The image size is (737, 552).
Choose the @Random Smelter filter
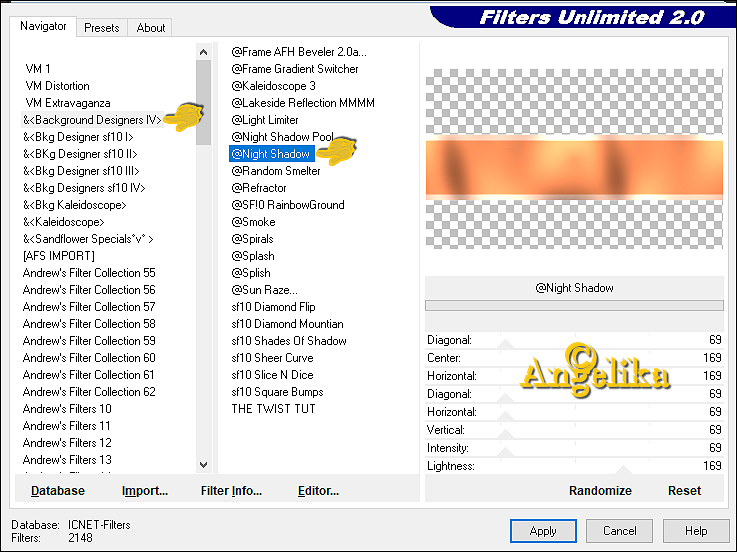[x=275, y=171]
